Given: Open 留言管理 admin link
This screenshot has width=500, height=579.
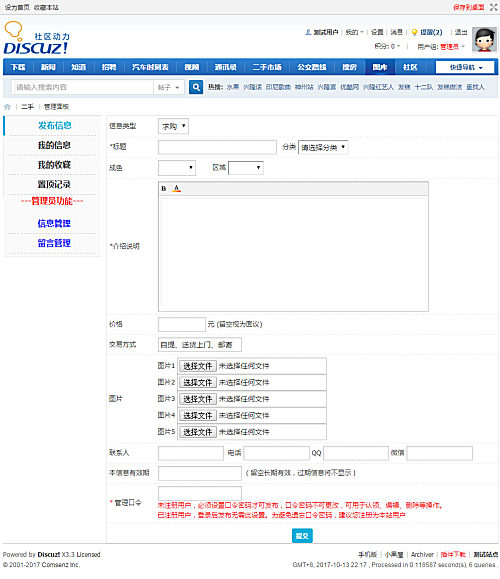Looking at the screenshot, I should (54, 243).
